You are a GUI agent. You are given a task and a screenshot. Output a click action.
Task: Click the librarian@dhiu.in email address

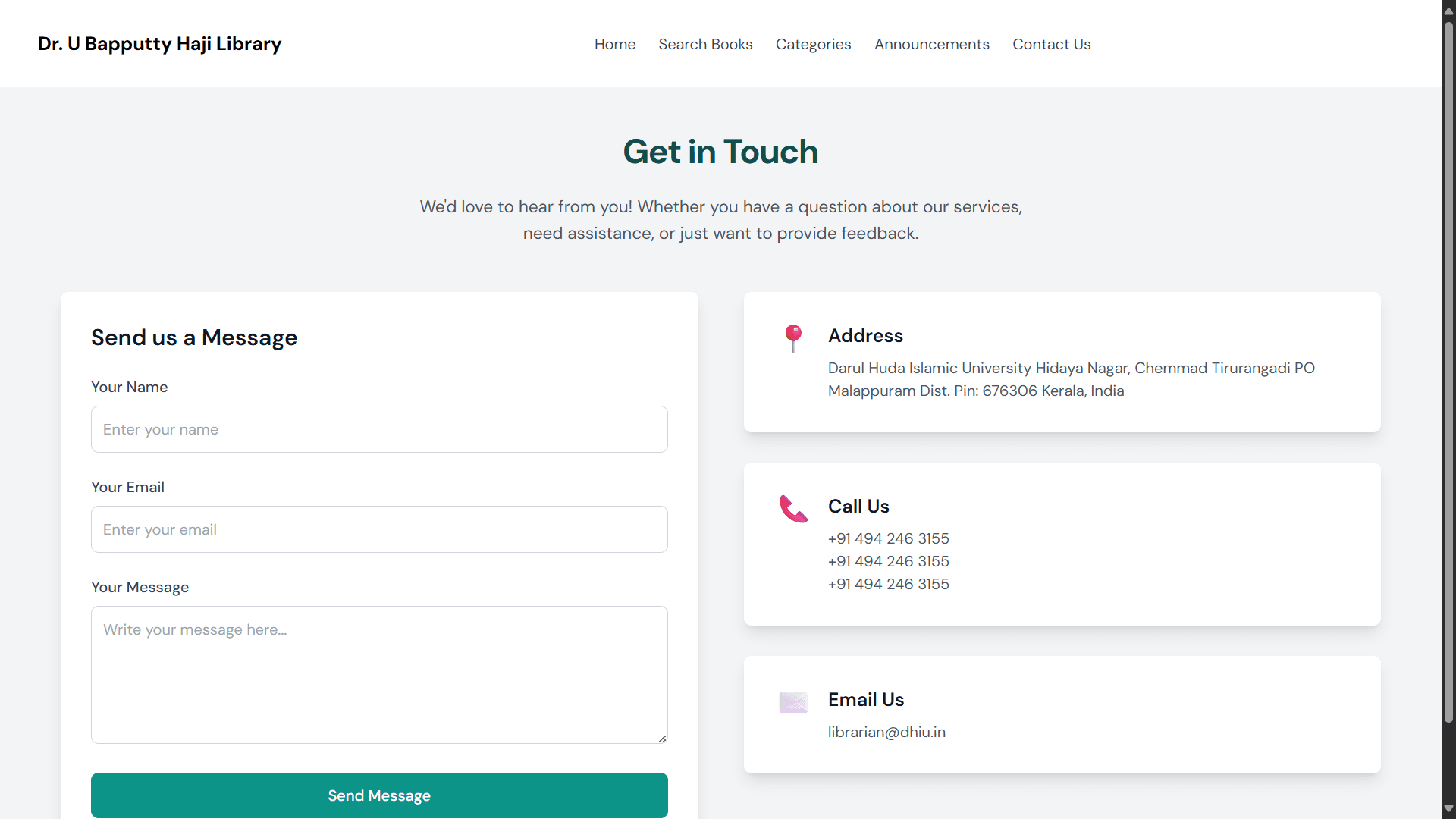[886, 732]
